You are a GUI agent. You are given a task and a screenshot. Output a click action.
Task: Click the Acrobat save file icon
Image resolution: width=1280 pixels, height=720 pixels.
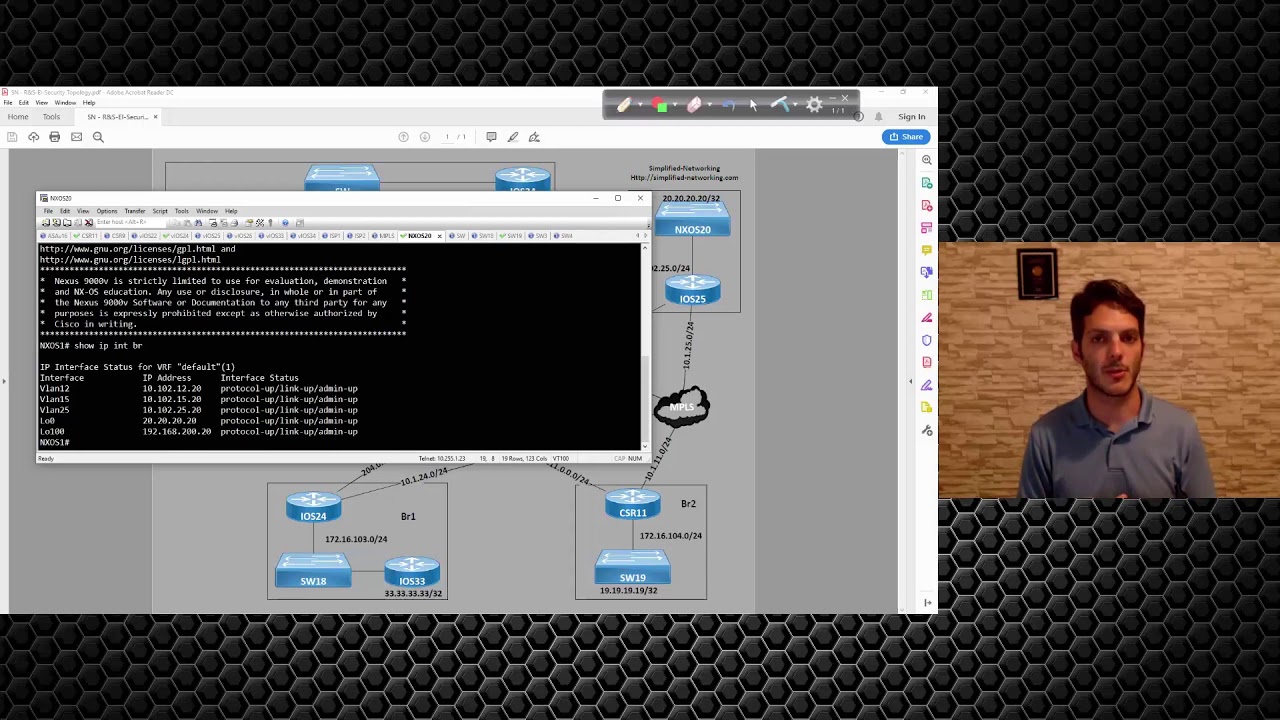pos(12,137)
